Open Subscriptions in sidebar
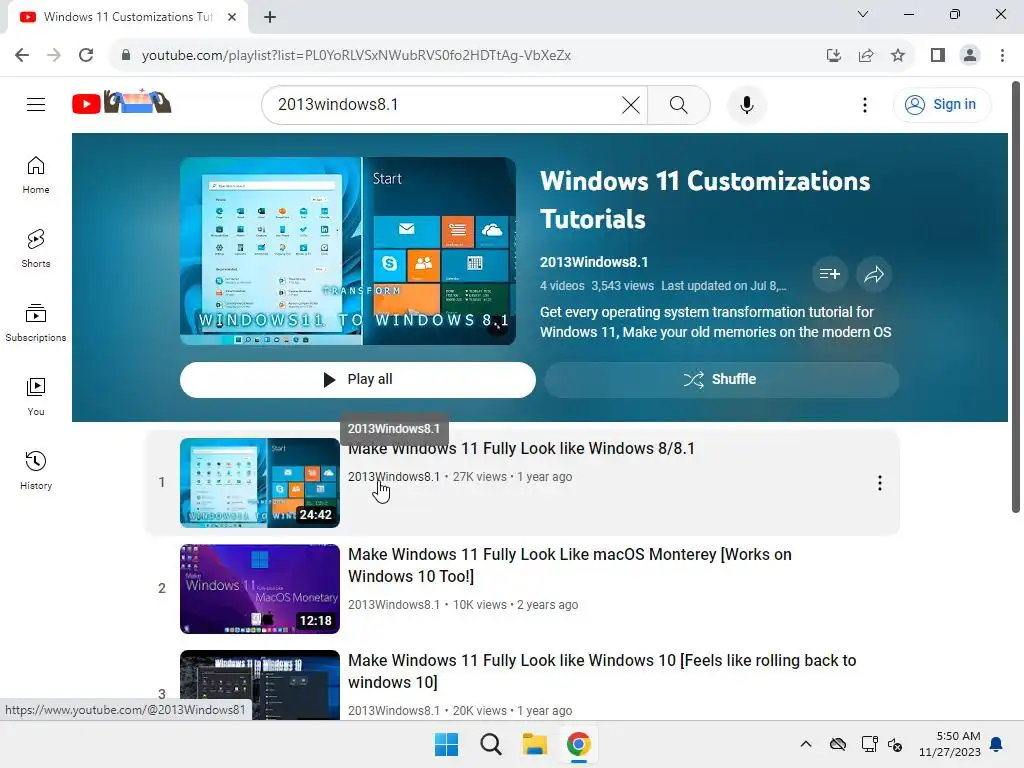The width and height of the screenshot is (1024, 768). tap(36, 323)
